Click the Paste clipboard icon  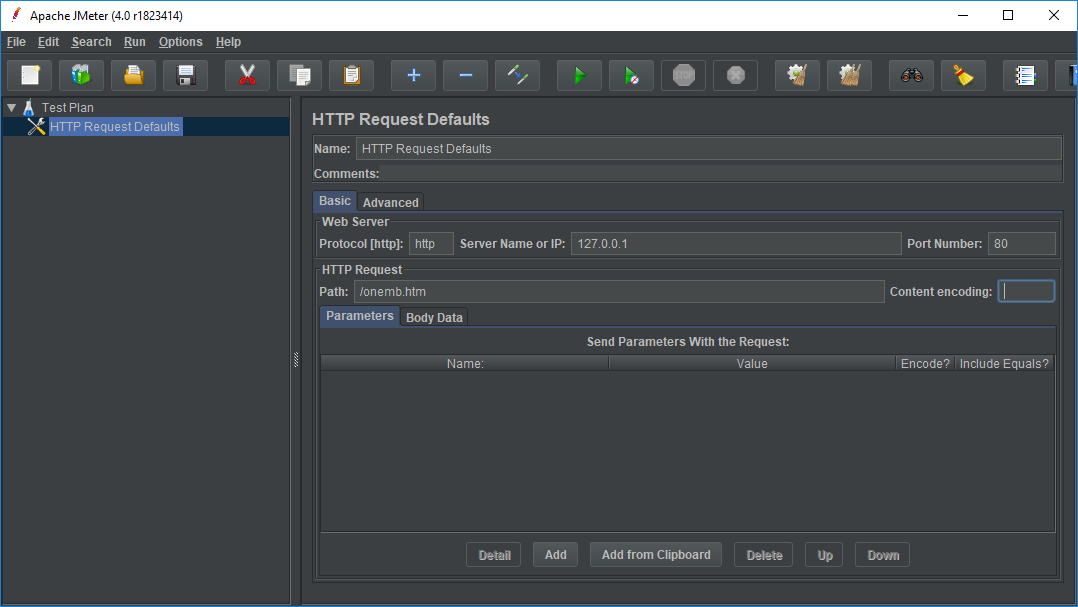point(351,75)
